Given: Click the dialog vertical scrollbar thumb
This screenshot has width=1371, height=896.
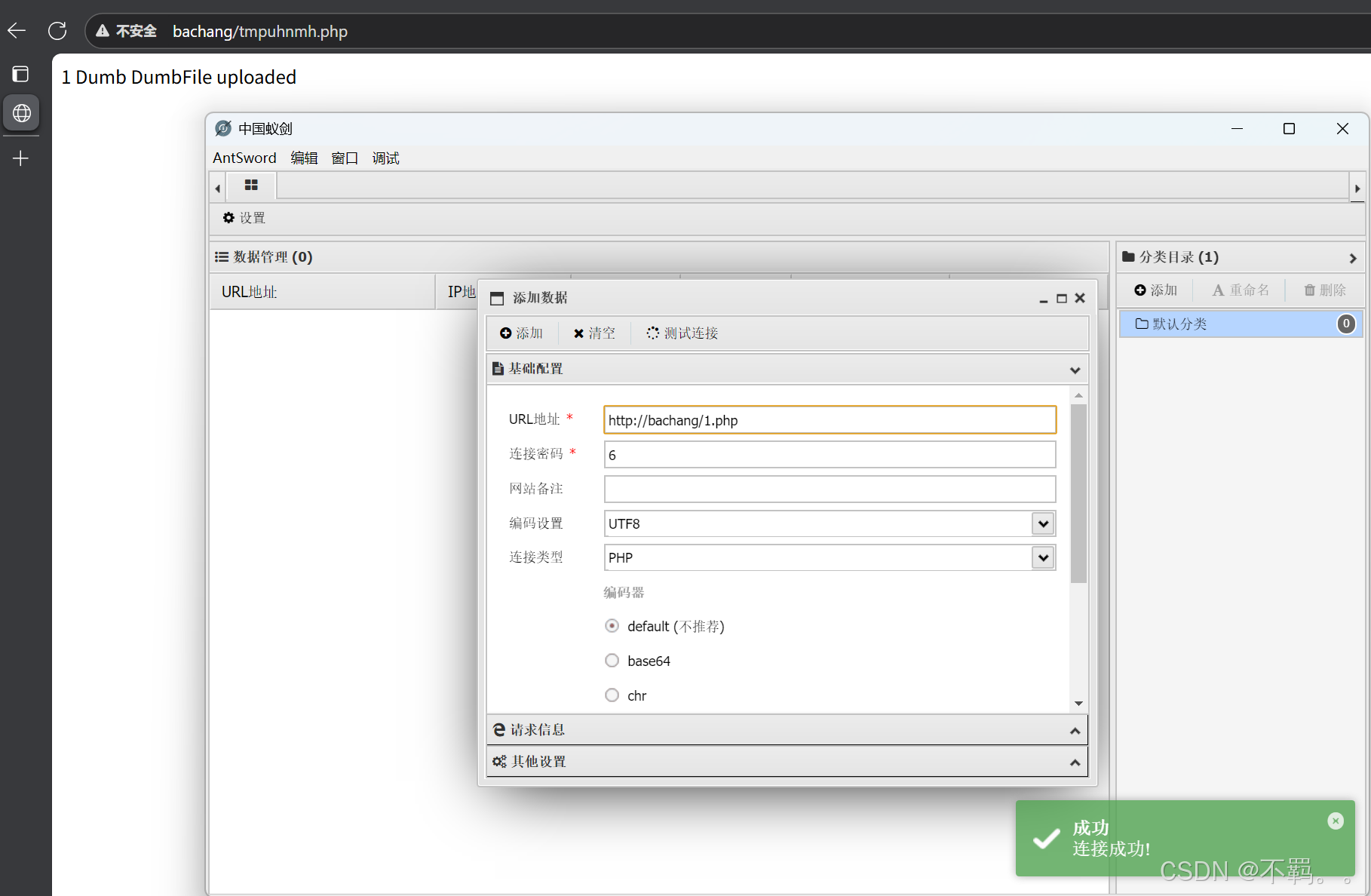Looking at the screenshot, I should 1078,493.
